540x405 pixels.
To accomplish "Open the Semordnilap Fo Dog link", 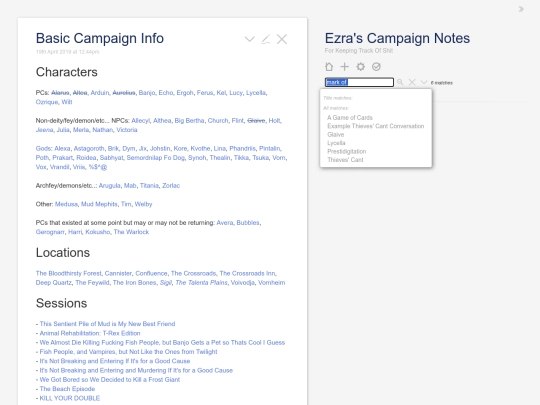I will 155,158.
